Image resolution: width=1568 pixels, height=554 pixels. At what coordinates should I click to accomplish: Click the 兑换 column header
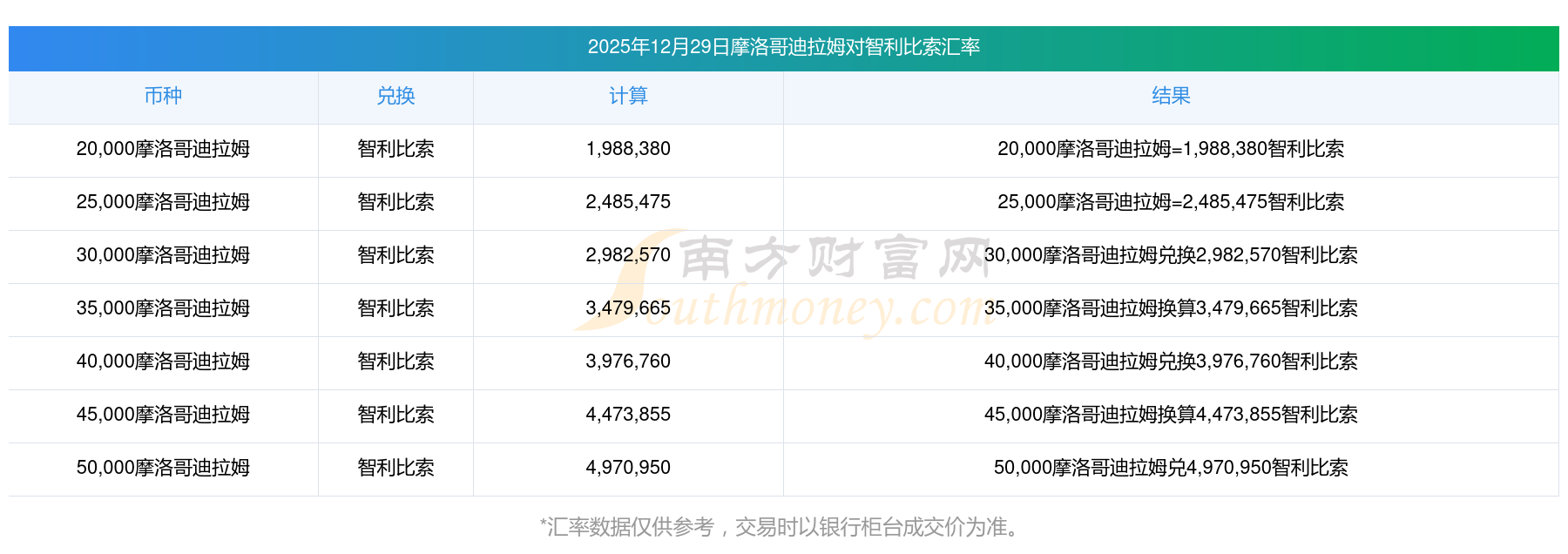395,96
